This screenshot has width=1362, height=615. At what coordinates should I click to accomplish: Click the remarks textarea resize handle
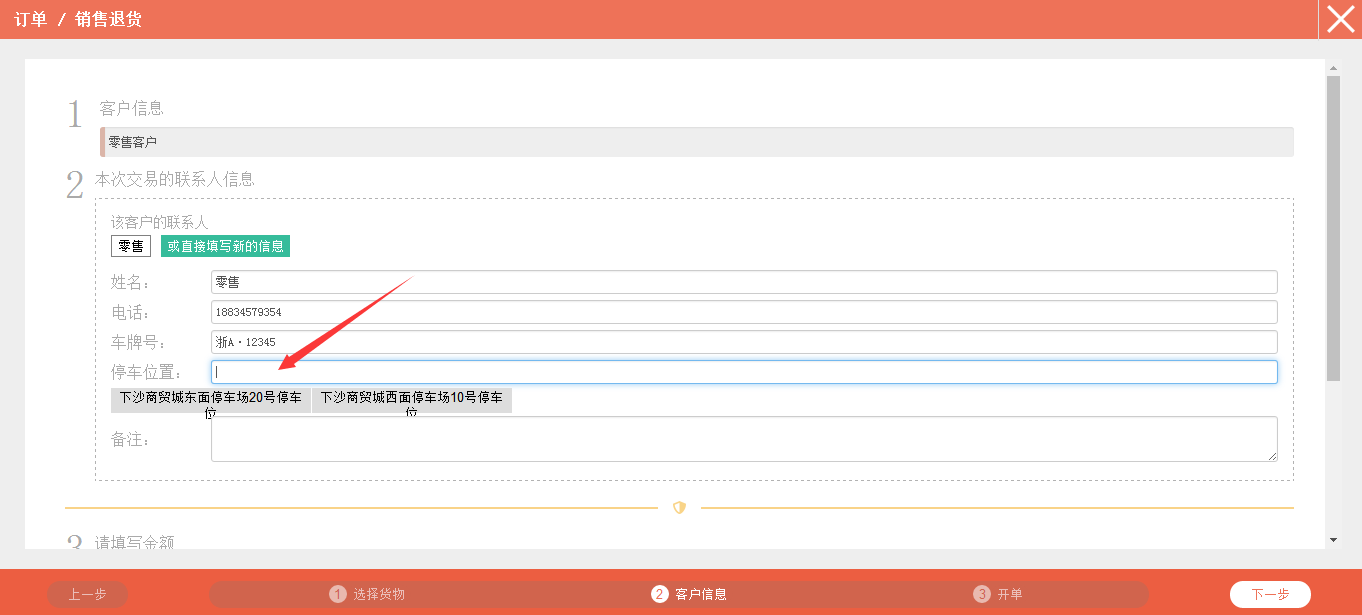(1272, 456)
